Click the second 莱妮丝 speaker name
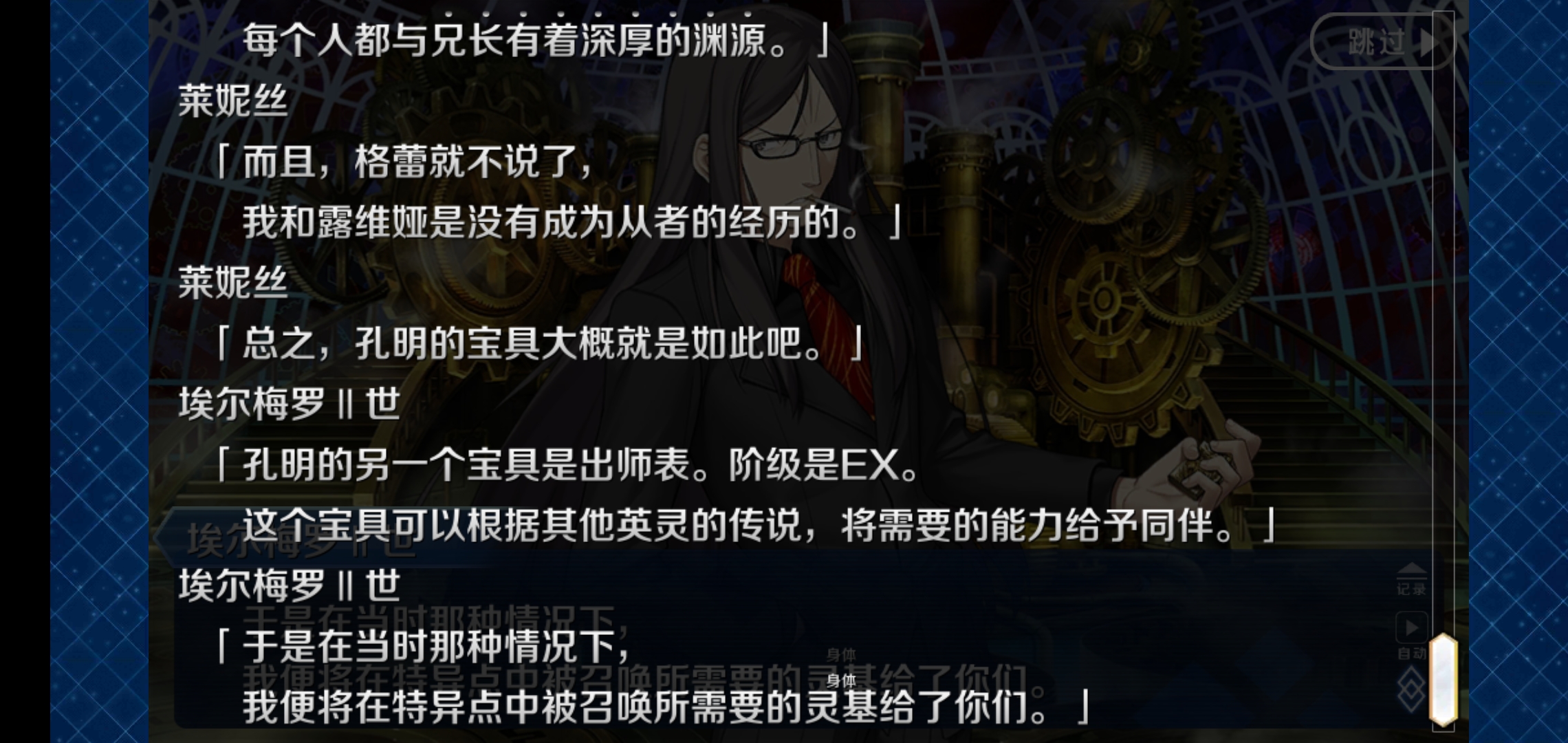 (232, 283)
